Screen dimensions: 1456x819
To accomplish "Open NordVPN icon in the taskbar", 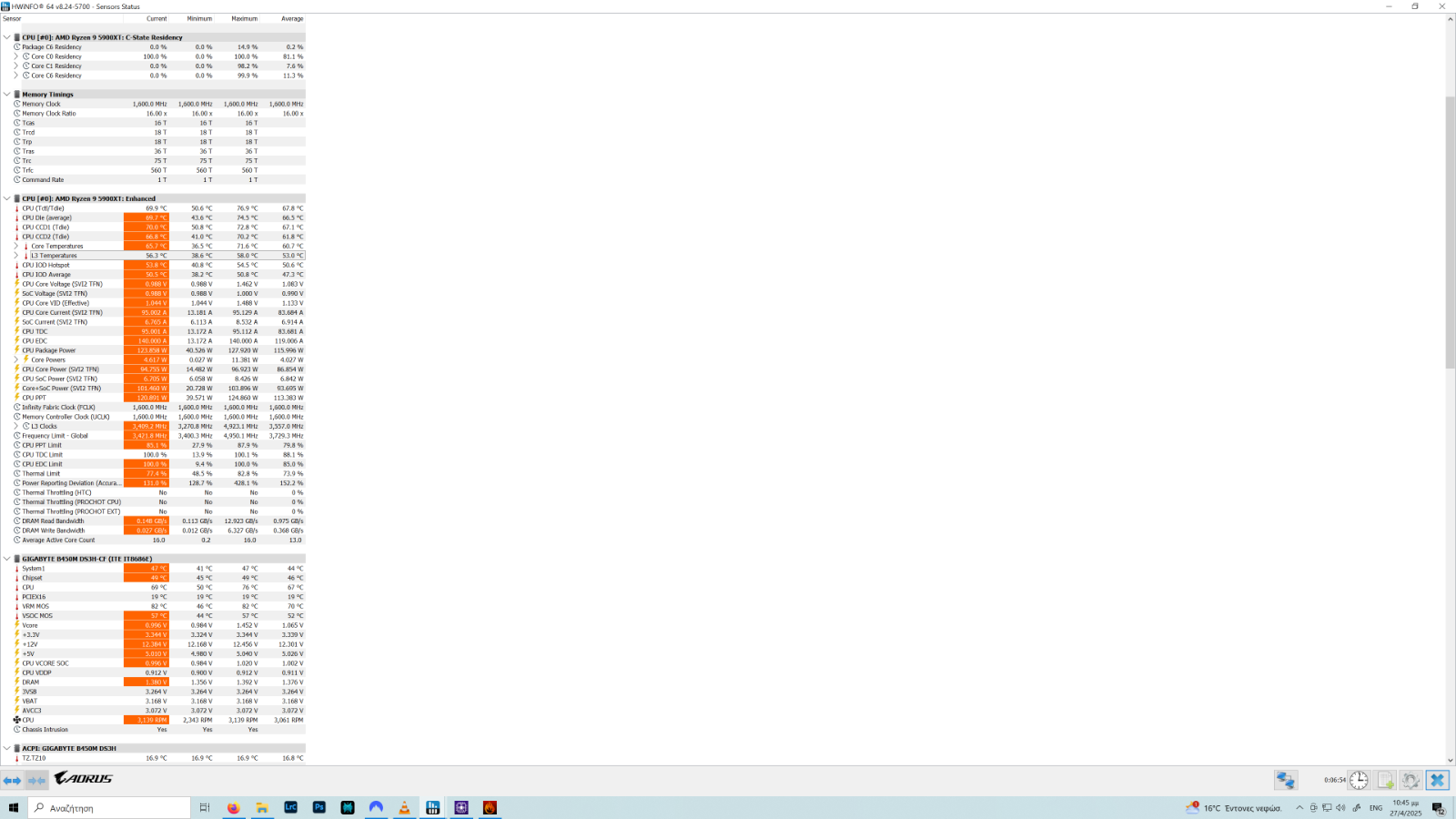I will point(376,807).
